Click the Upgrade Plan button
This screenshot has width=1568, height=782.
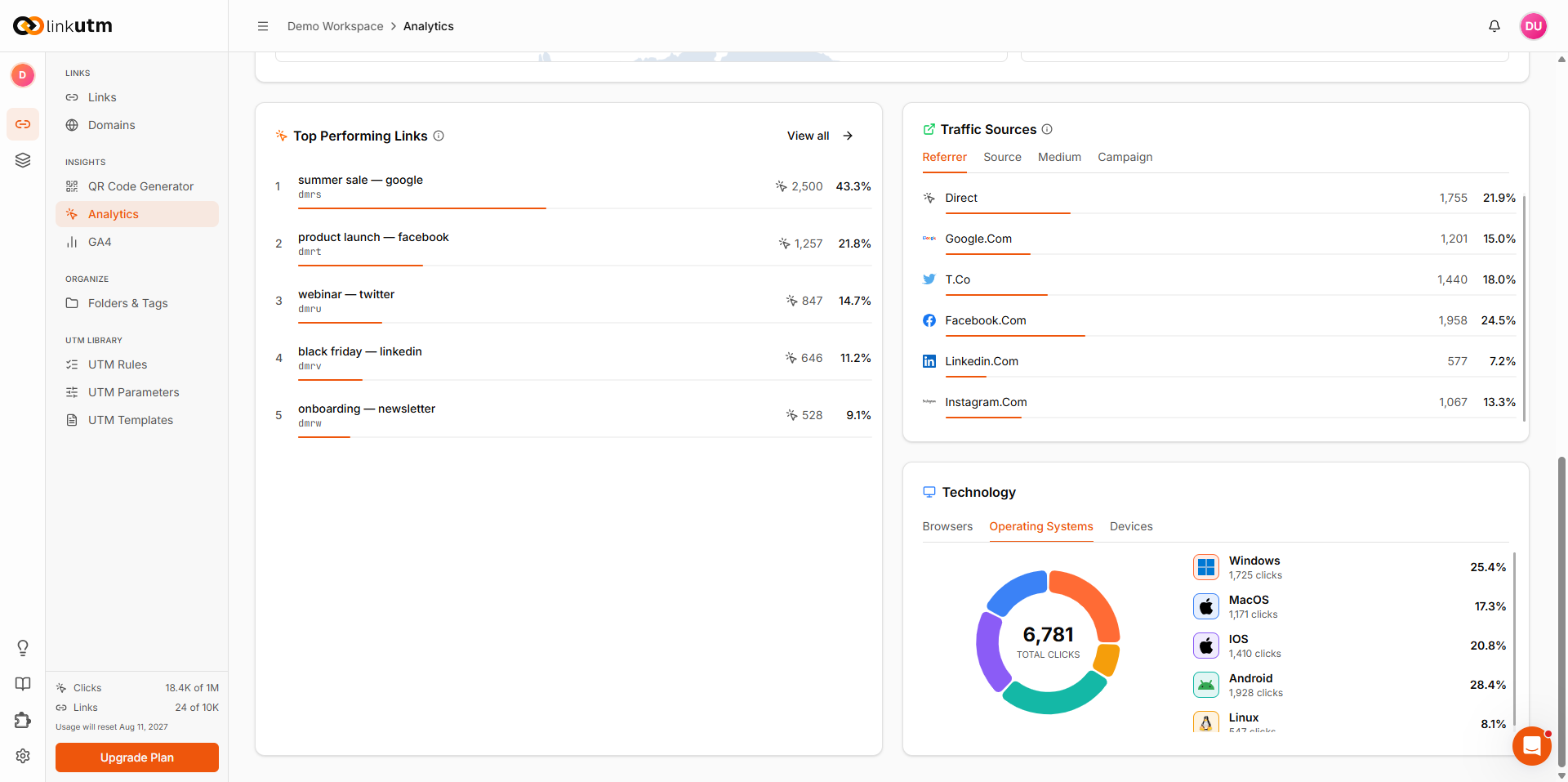click(x=137, y=757)
